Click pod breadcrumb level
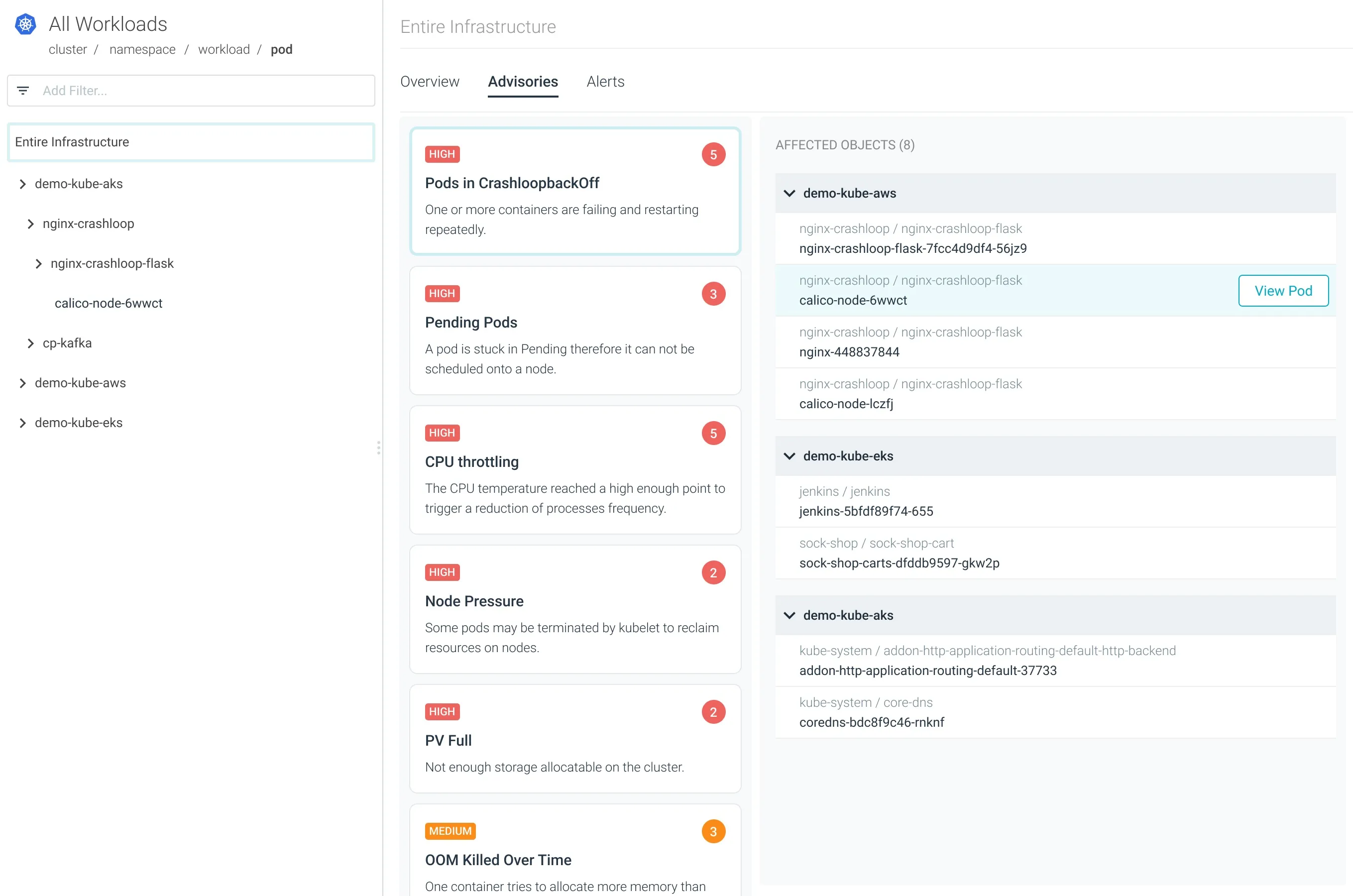Image resolution: width=1353 pixels, height=896 pixels. click(281, 50)
